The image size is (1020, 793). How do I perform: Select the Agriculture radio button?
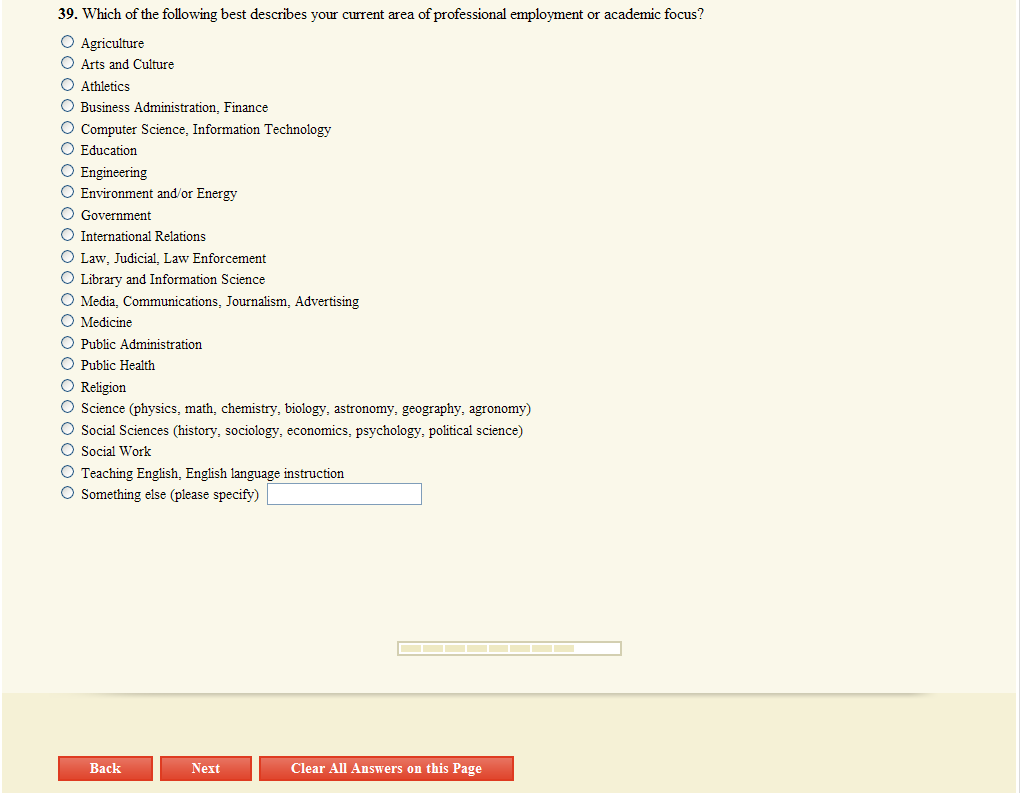click(x=68, y=42)
